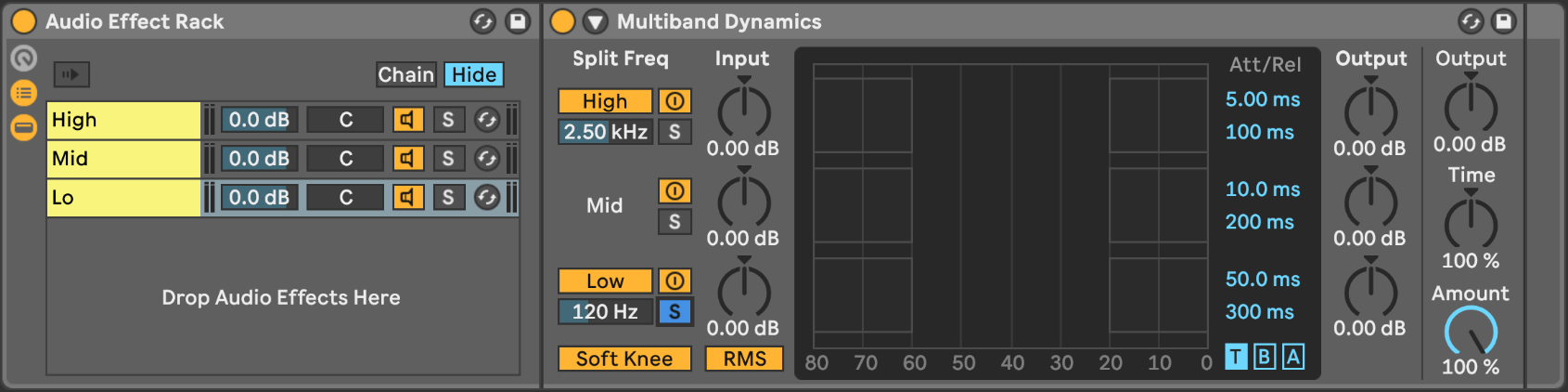
Task: Select the High chain
Action: (123, 120)
